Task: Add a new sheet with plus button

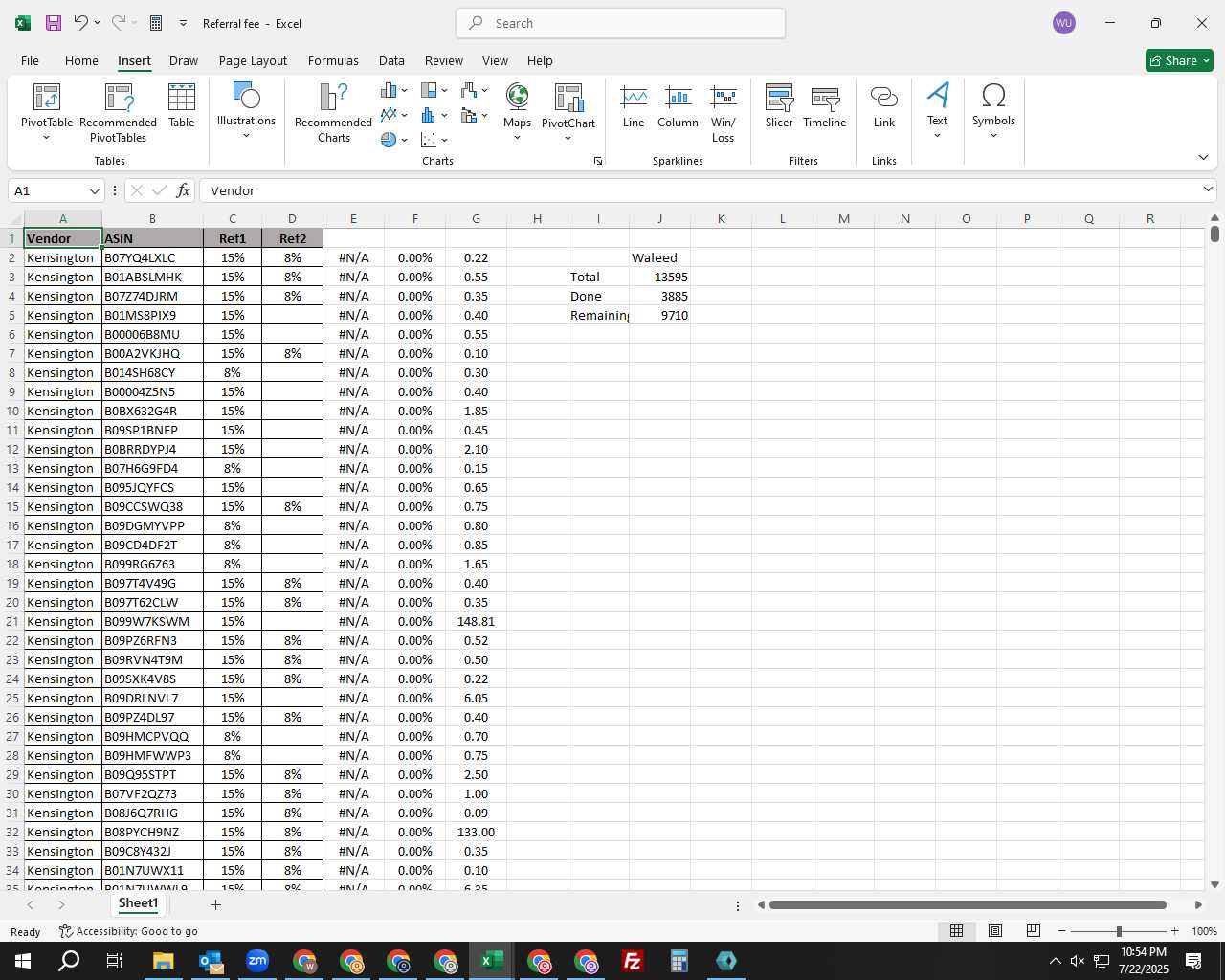Action: (x=215, y=904)
